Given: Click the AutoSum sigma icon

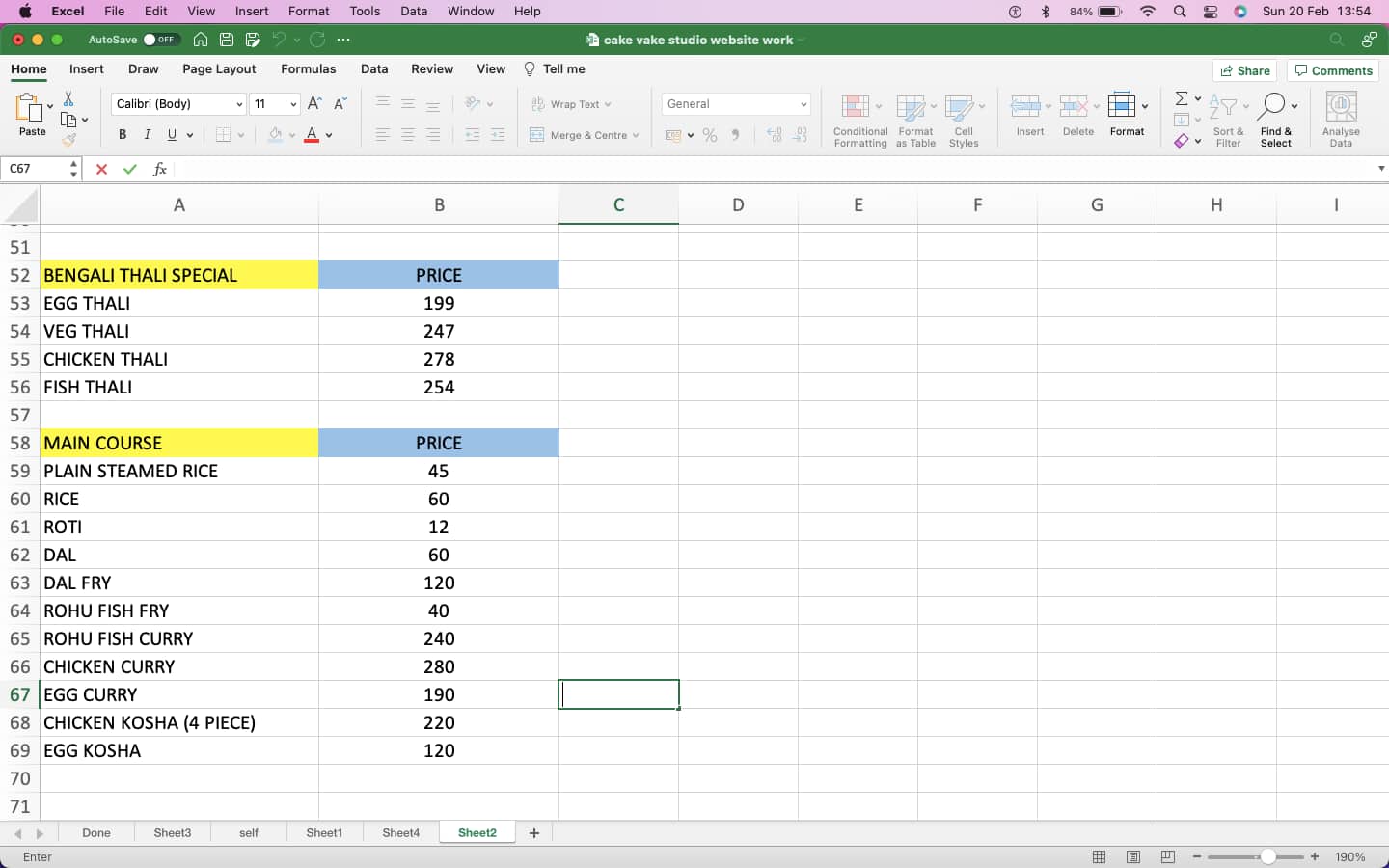Looking at the screenshot, I should tap(1182, 98).
